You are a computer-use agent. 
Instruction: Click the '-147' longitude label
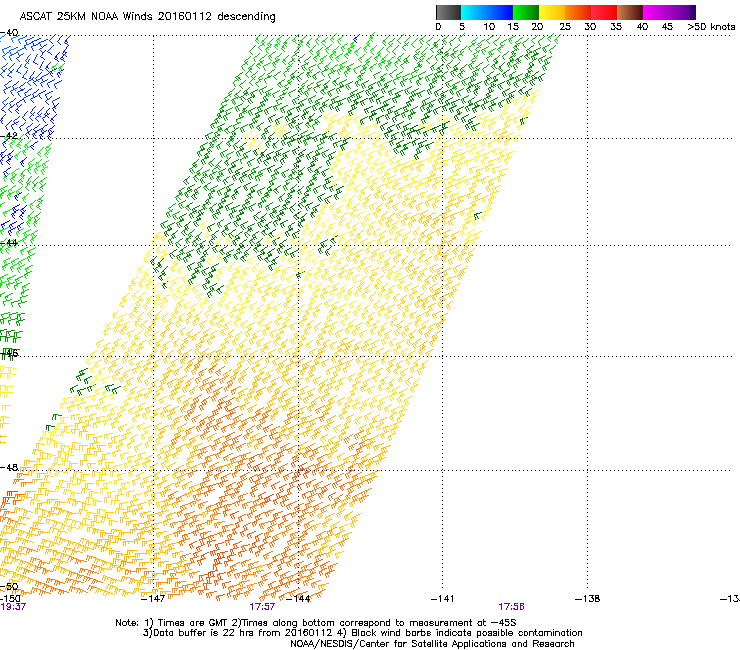click(153, 599)
